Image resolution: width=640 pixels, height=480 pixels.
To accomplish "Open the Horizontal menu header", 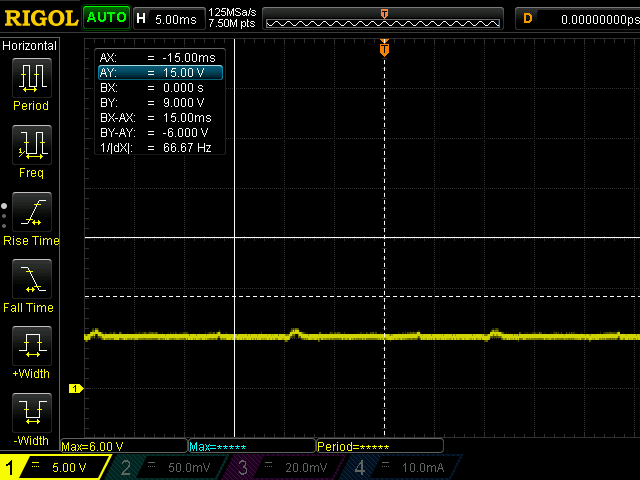I will point(30,46).
